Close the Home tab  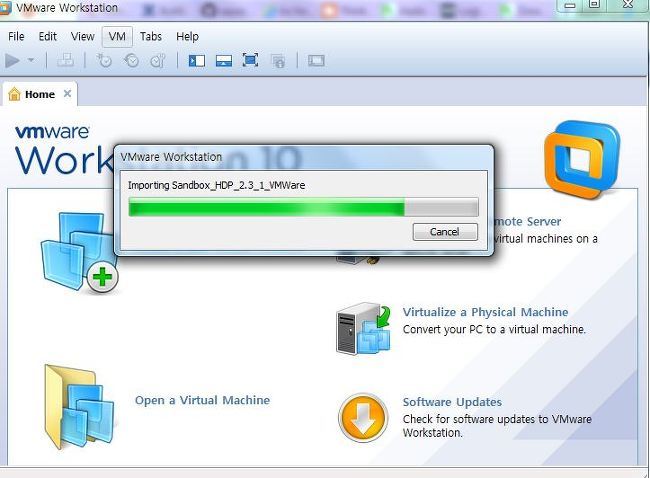67,94
